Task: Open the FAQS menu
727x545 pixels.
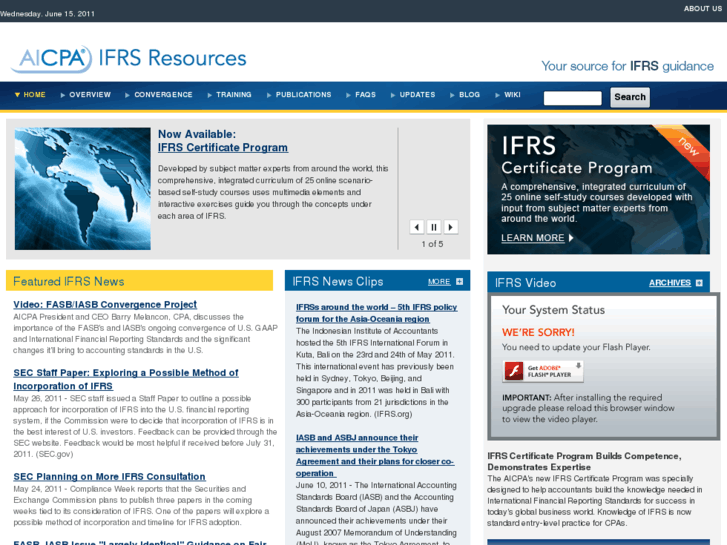Action: pyautogui.click(x=361, y=95)
